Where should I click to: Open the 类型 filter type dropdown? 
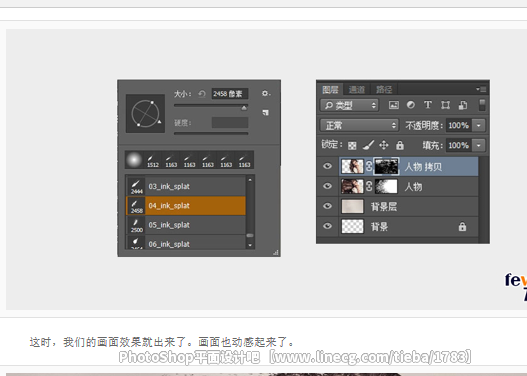pyautogui.click(x=349, y=106)
